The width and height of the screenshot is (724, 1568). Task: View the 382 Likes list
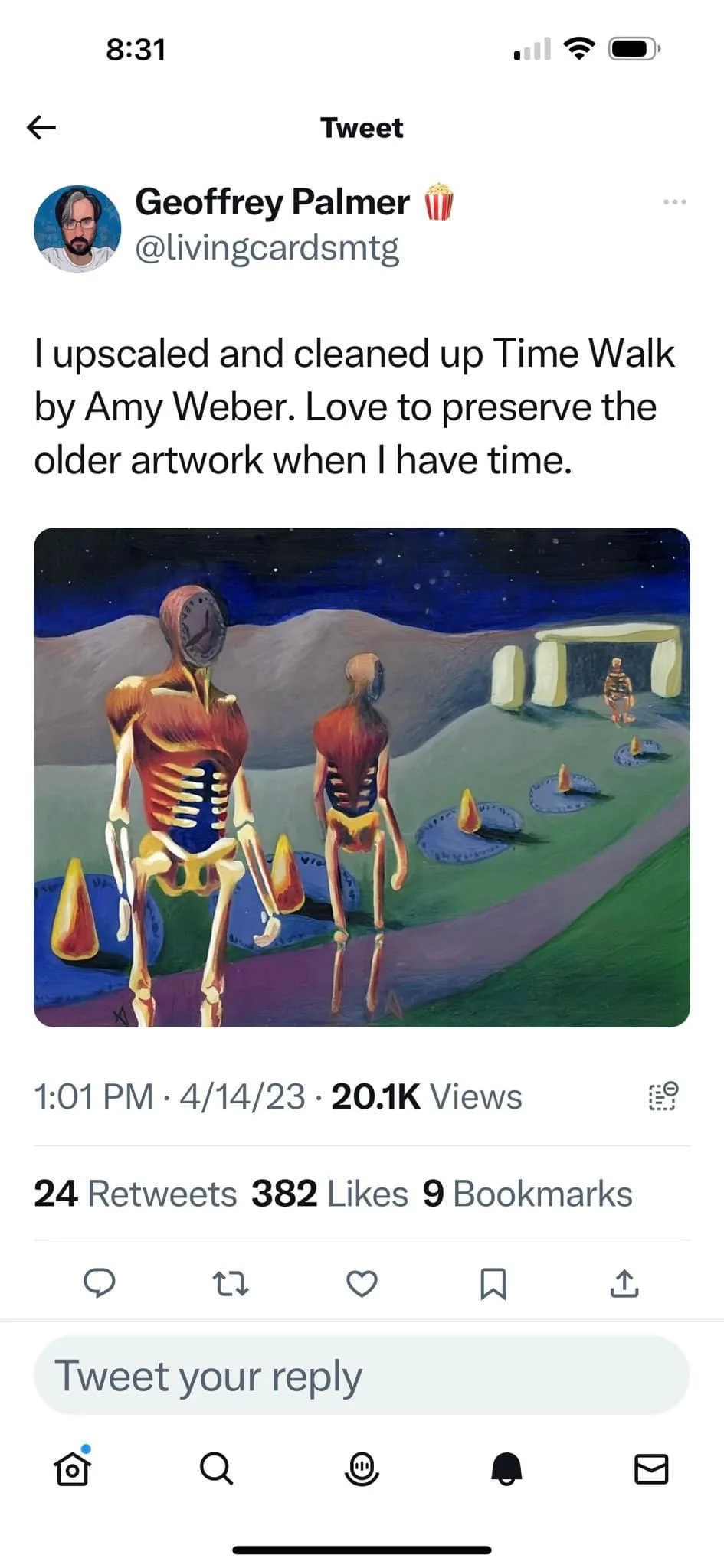click(329, 1194)
